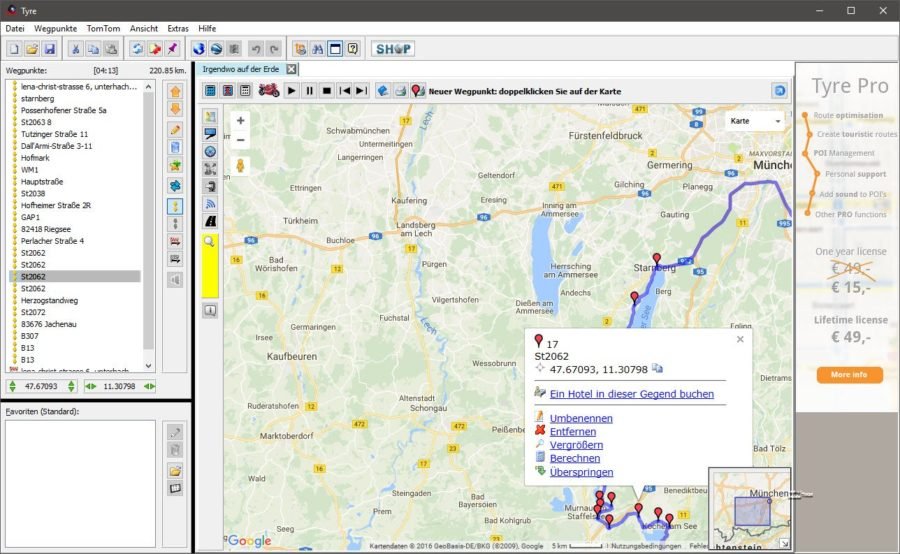Click the magnifier icon above yellow bar
Image resolution: width=900 pixels, height=554 pixels.
pos(210,242)
